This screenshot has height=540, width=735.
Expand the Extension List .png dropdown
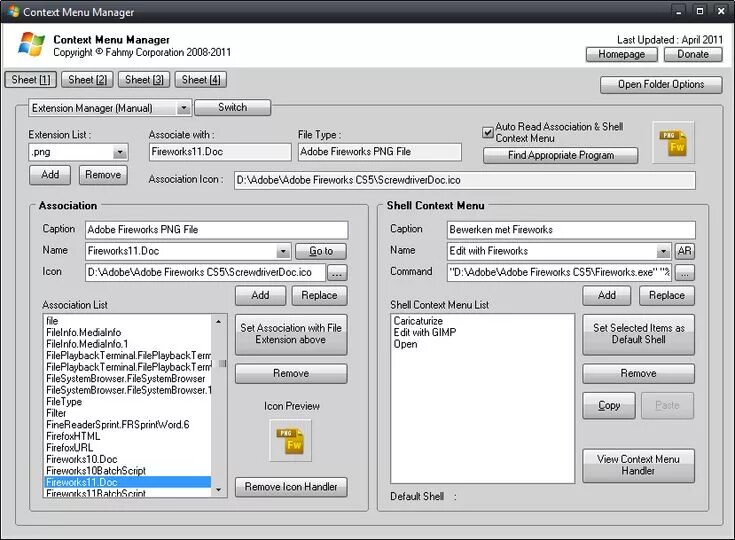pyautogui.click(x=120, y=152)
